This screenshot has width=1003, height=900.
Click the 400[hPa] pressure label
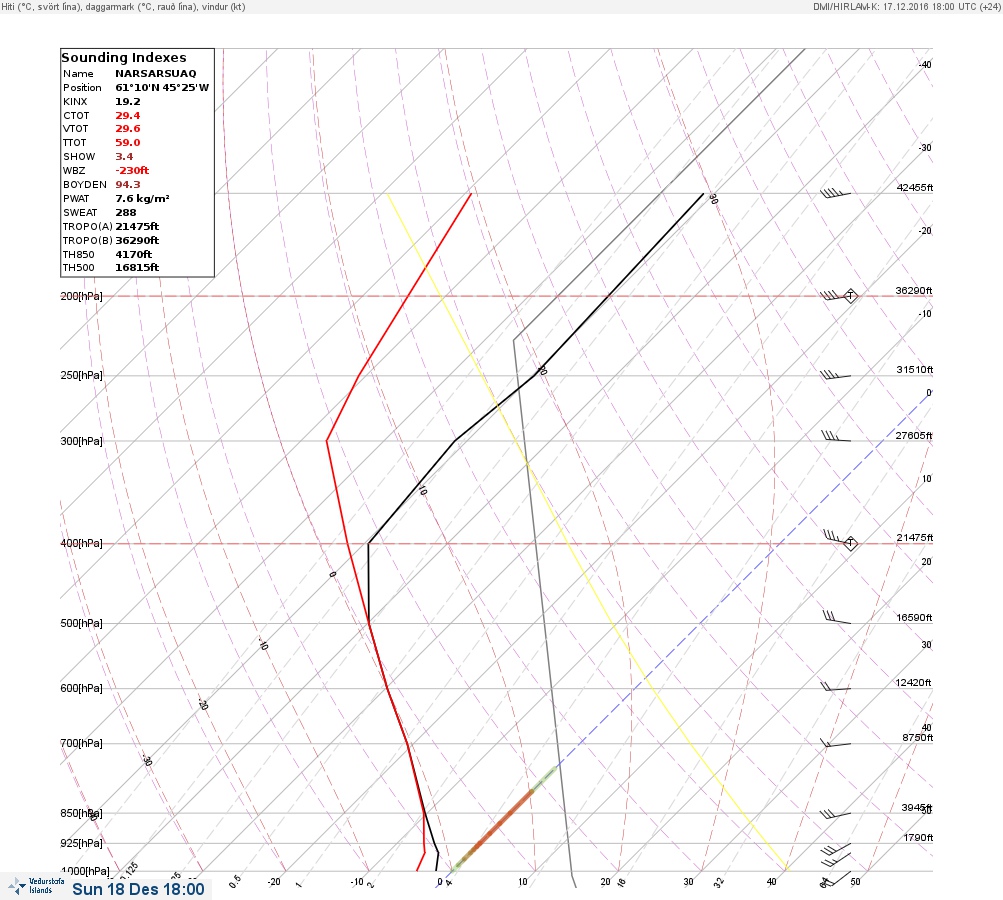(x=81, y=543)
